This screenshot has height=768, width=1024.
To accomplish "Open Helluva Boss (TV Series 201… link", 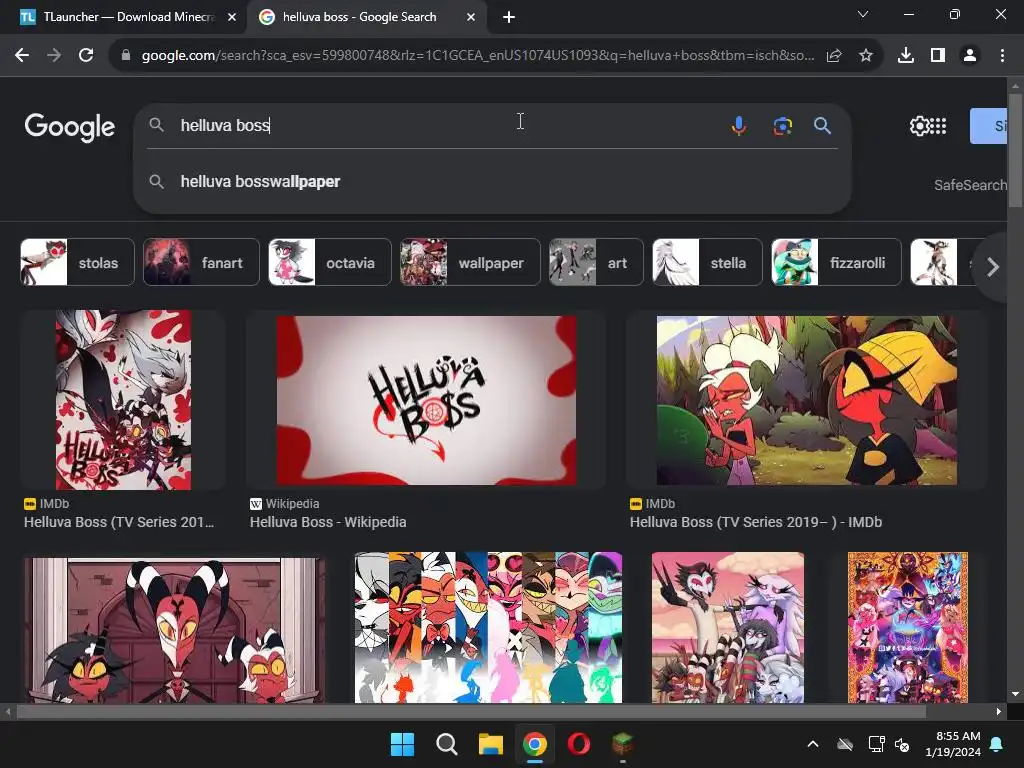I will (x=119, y=522).
